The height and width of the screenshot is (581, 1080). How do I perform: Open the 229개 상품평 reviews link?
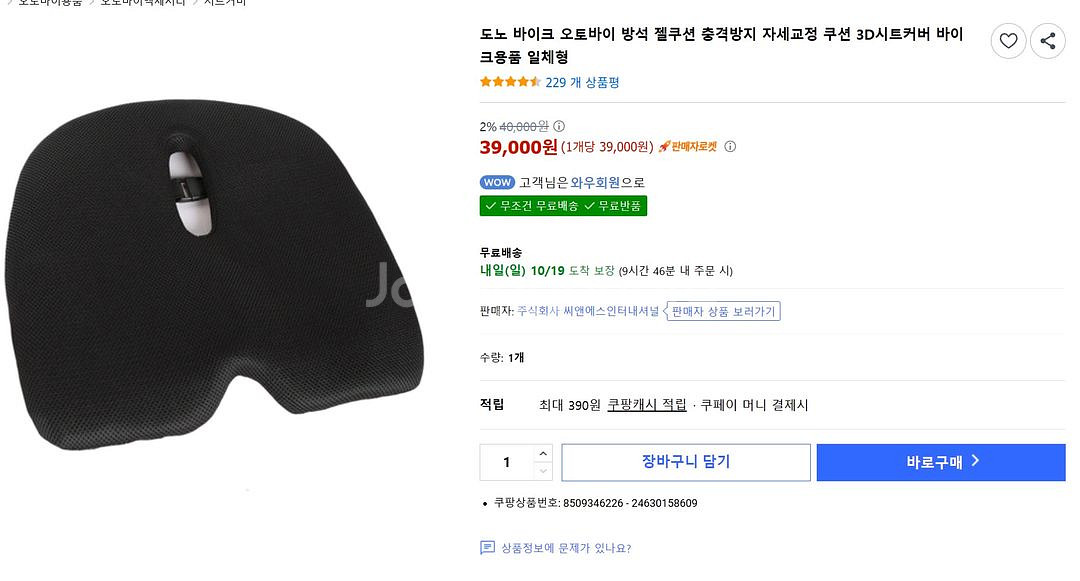pyautogui.click(x=583, y=82)
